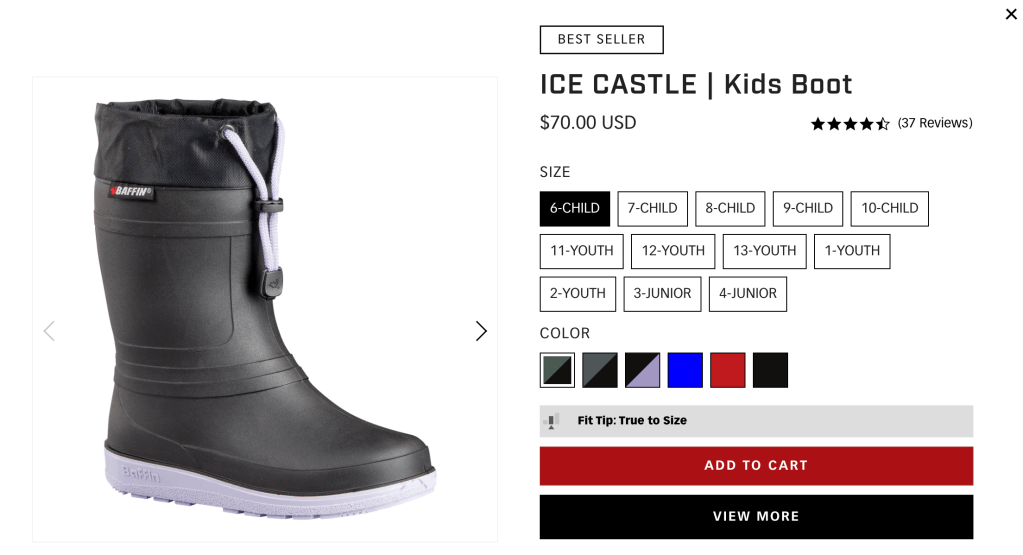Click the fit tip size icon
The width and height of the screenshot is (1023, 555).
[552, 421]
